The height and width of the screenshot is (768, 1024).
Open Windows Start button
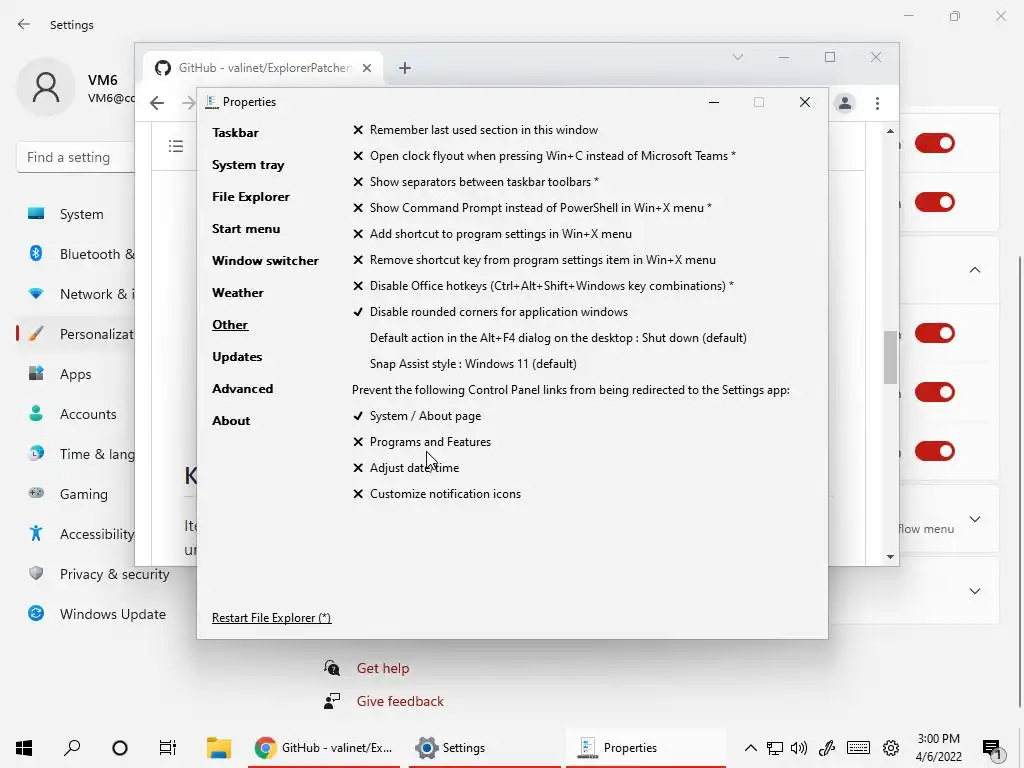24,748
